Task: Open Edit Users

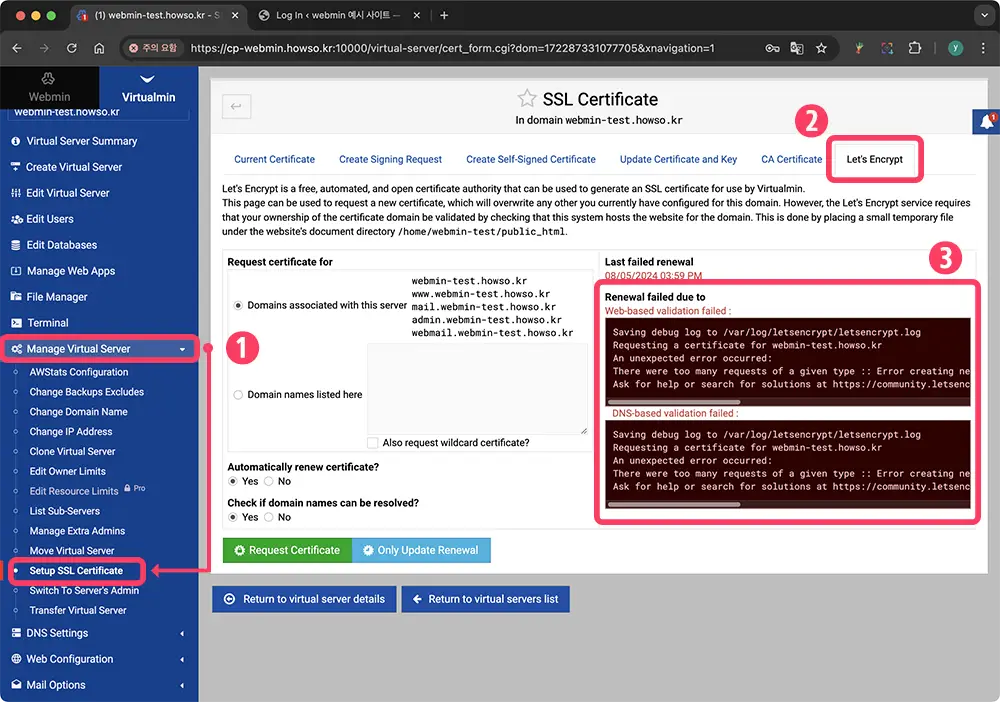Action: [x=50, y=219]
